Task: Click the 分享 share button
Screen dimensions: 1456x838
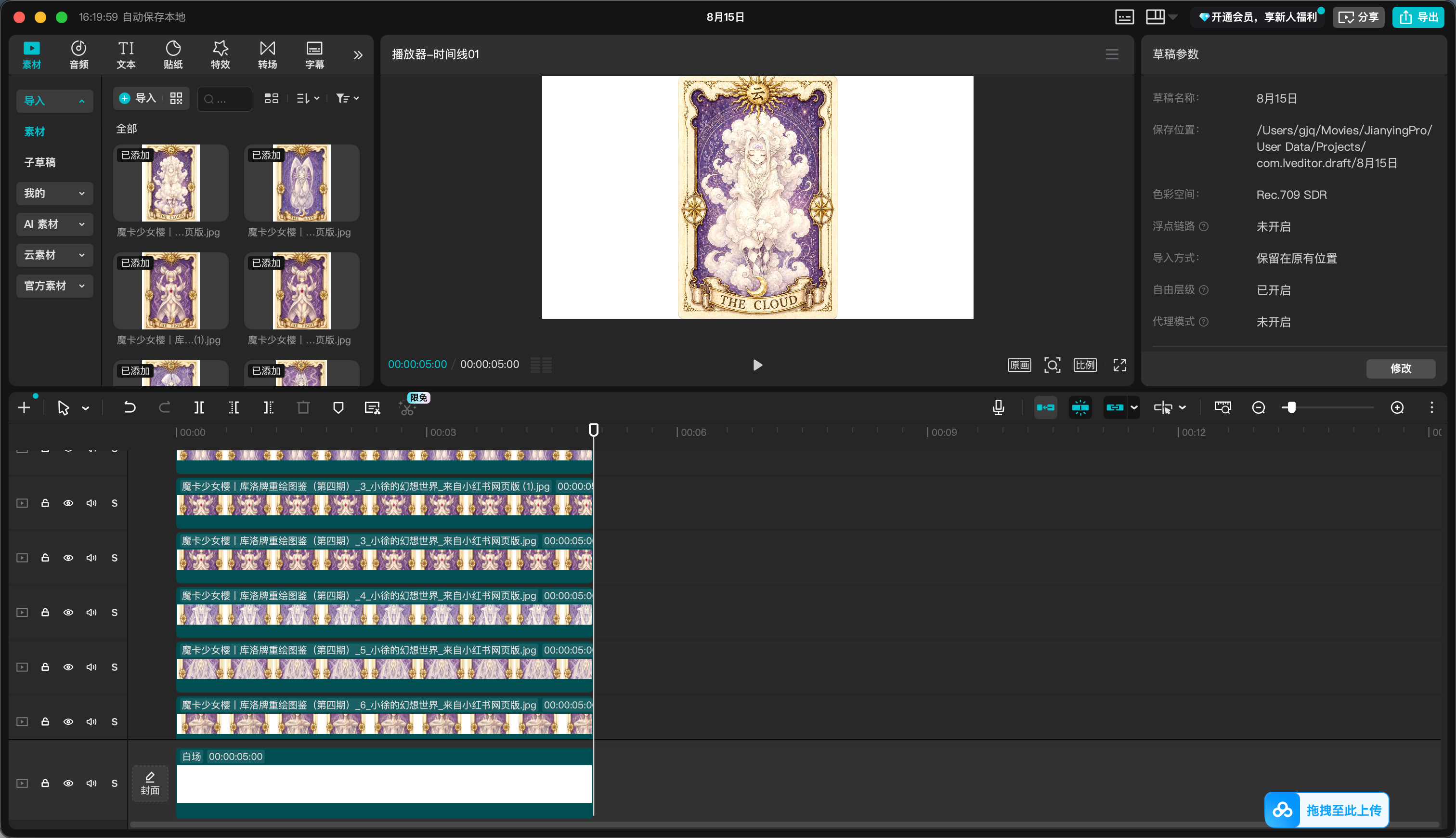Action: point(1359,17)
